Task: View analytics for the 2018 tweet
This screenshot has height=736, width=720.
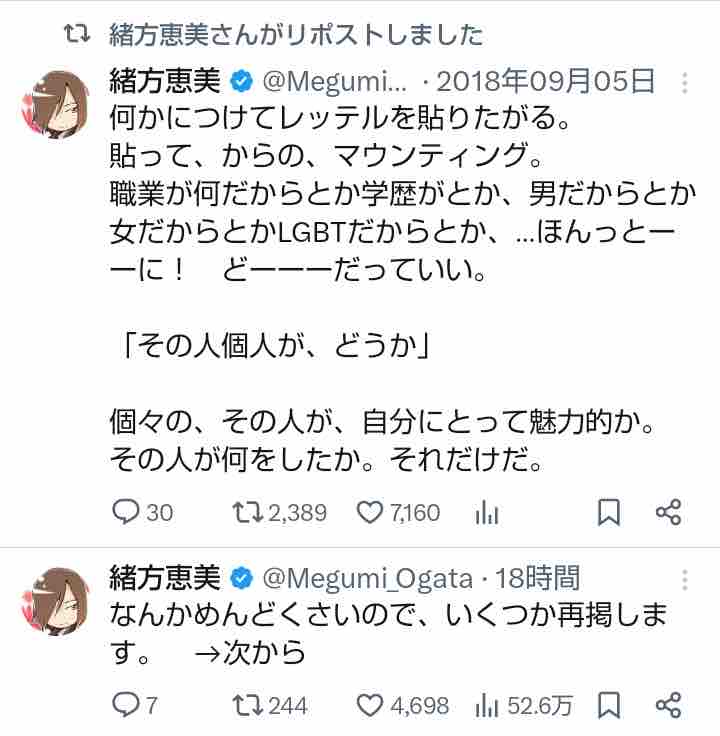Action: [487, 513]
